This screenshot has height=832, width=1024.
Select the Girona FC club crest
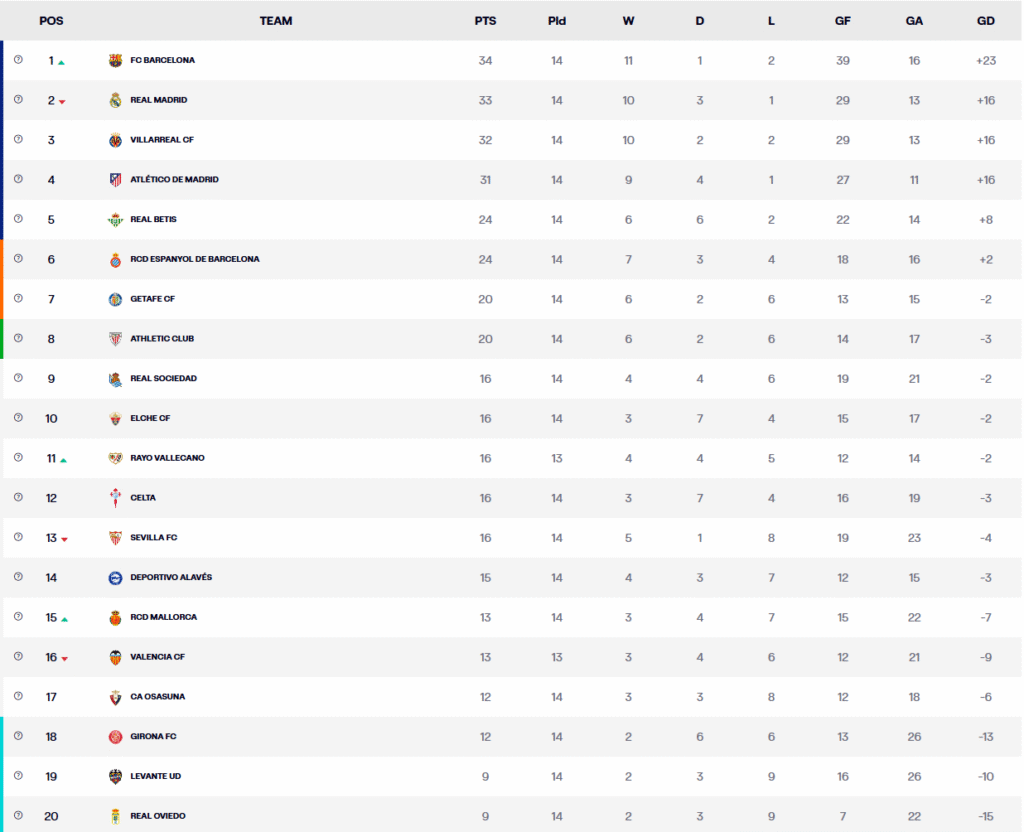click(115, 736)
